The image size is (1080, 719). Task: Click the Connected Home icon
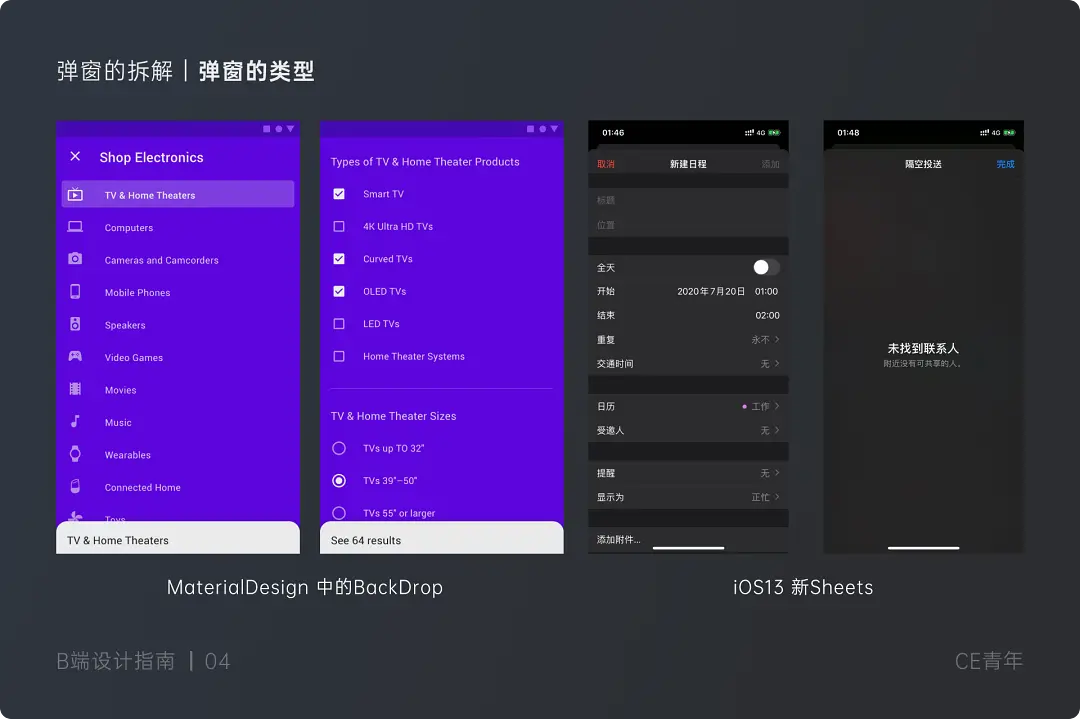pyautogui.click(x=74, y=487)
